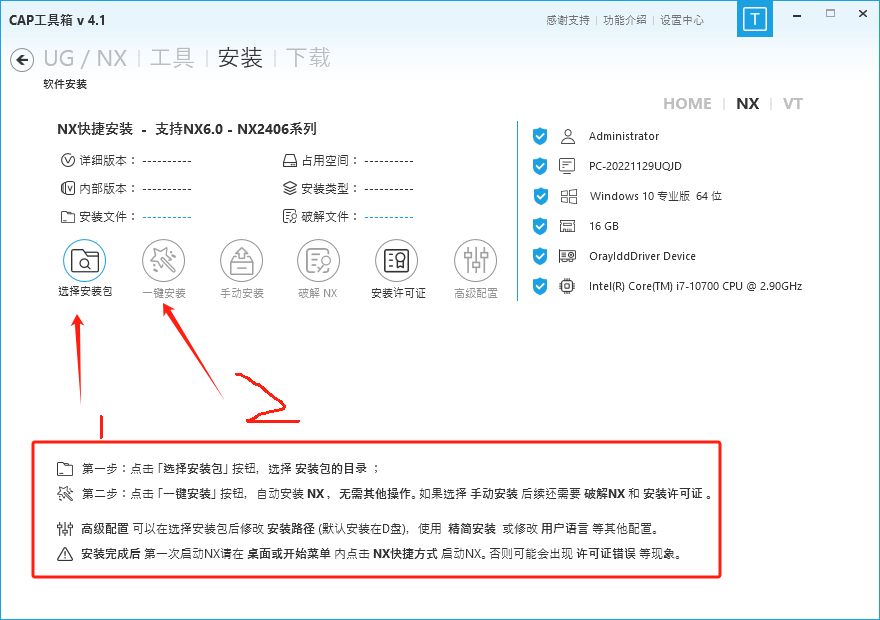
Task: Click the 破解 NX icon
Action: 318,261
